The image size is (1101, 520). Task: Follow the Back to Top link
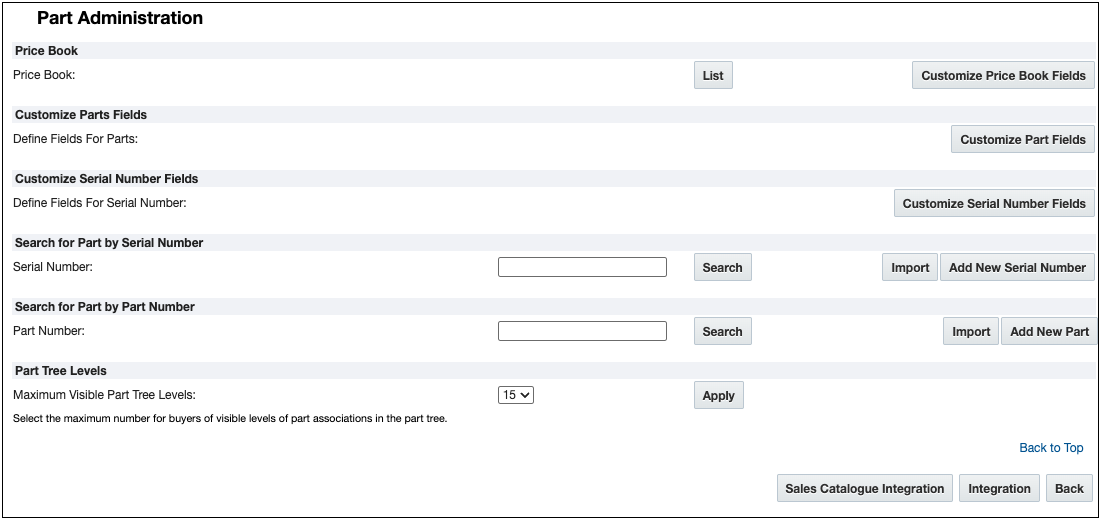tap(1051, 448)
